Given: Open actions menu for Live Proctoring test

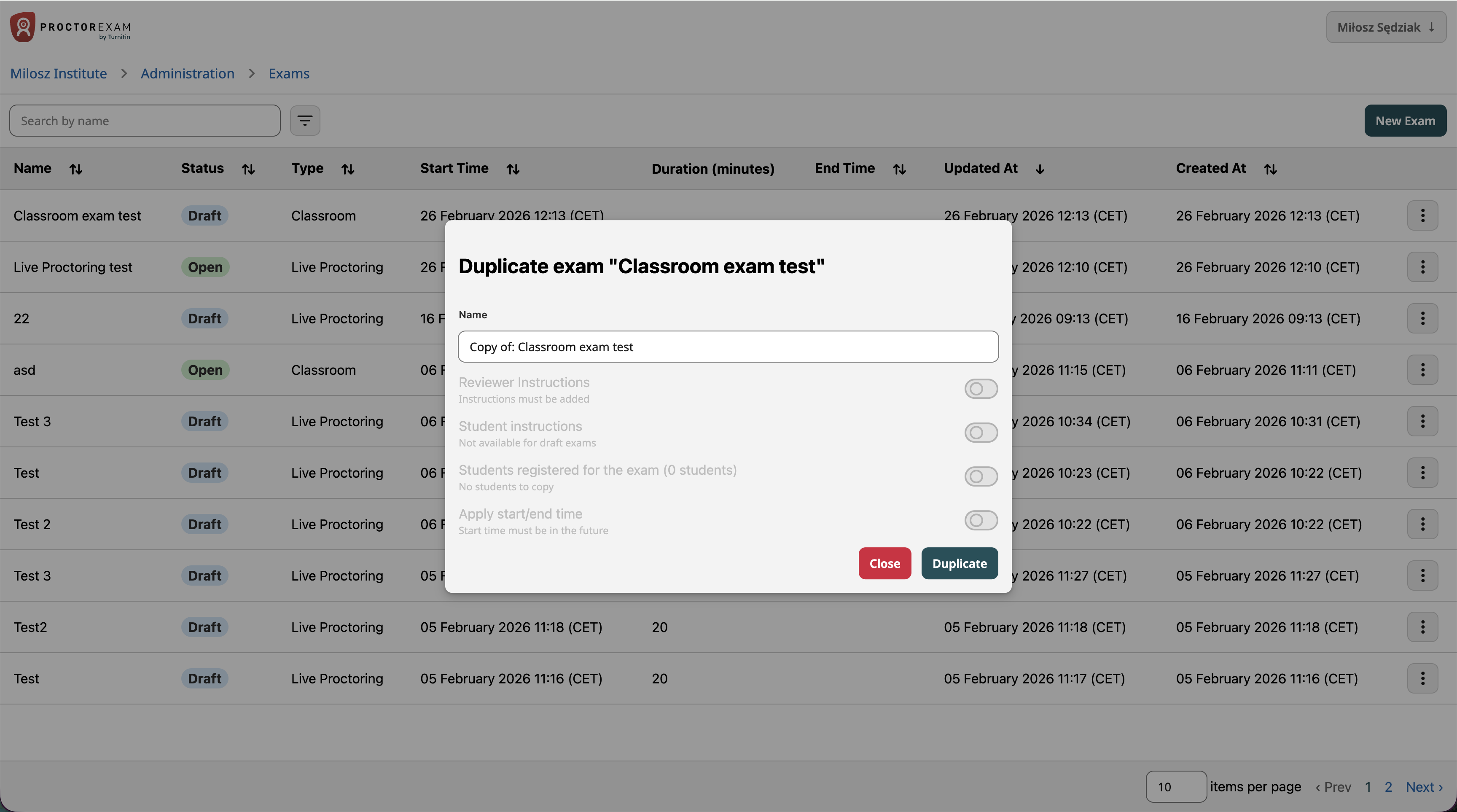Looking at the screenshot, I should coord(1422,267).
